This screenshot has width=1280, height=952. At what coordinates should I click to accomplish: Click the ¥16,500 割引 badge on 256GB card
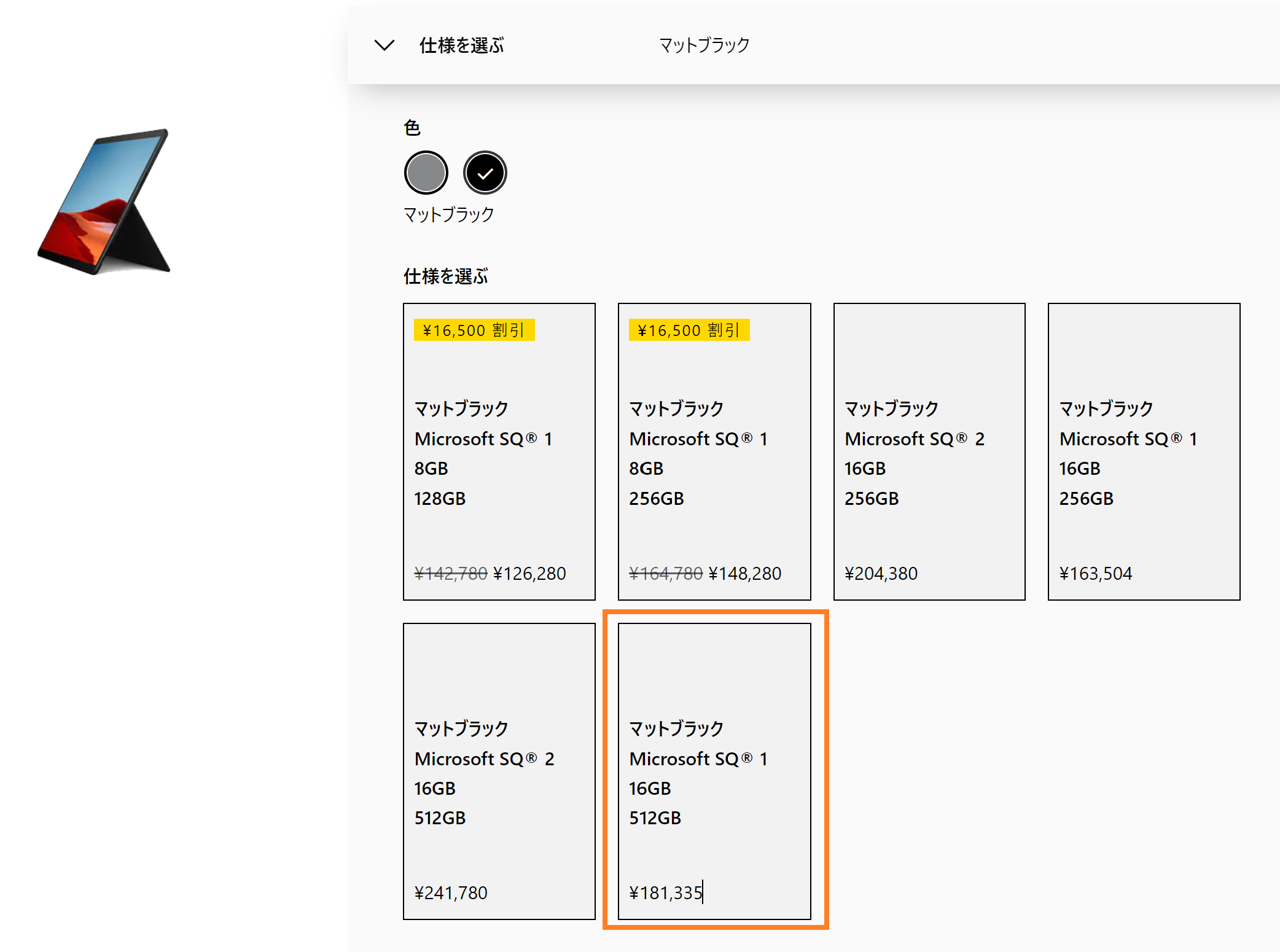(x=689, y=330)
